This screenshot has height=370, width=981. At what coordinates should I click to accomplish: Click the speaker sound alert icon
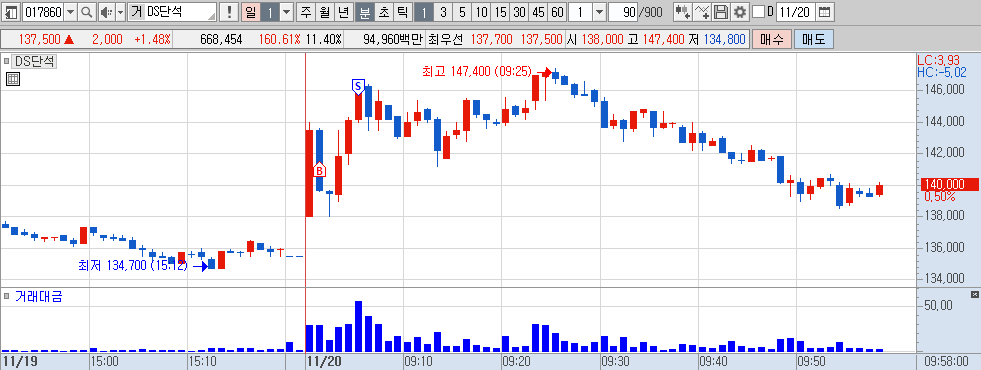tap(106, 12)
